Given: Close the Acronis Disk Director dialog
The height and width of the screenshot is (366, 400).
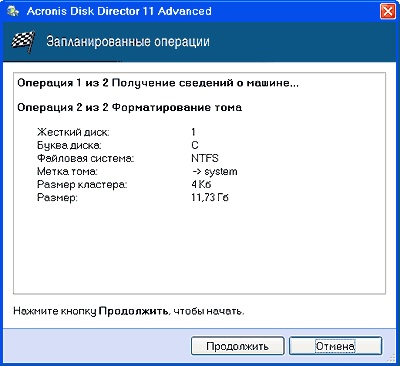Looking at the screenshot, I should (x=388, y=12).
